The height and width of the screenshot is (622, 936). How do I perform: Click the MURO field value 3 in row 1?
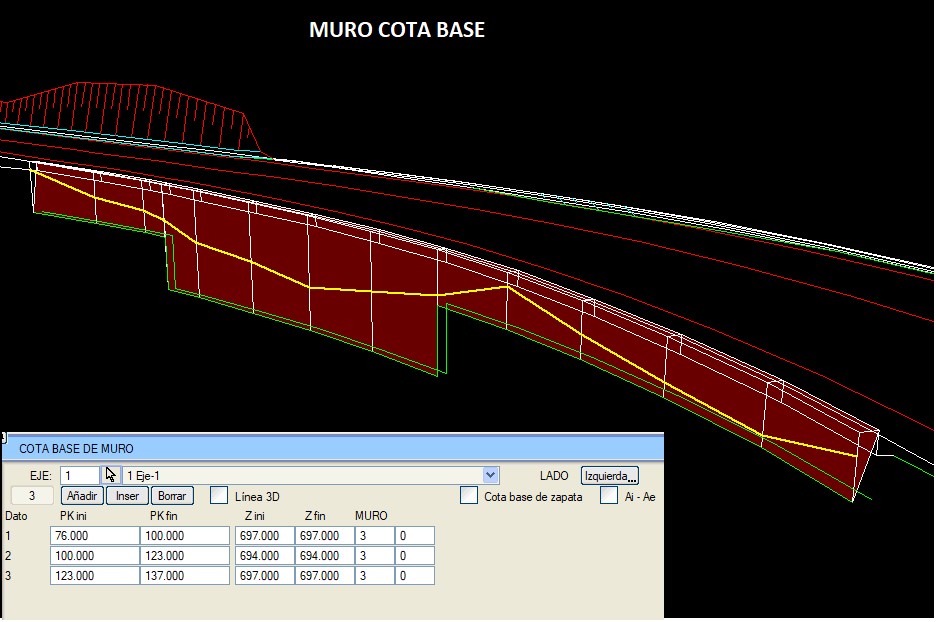tap(375, 535)
